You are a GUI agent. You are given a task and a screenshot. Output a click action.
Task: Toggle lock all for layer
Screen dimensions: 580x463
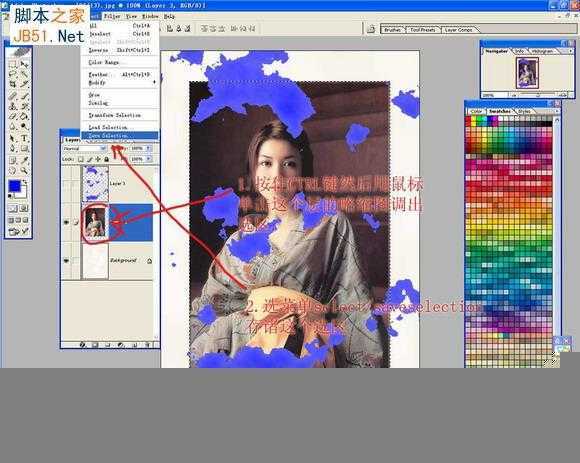(107, 159)
